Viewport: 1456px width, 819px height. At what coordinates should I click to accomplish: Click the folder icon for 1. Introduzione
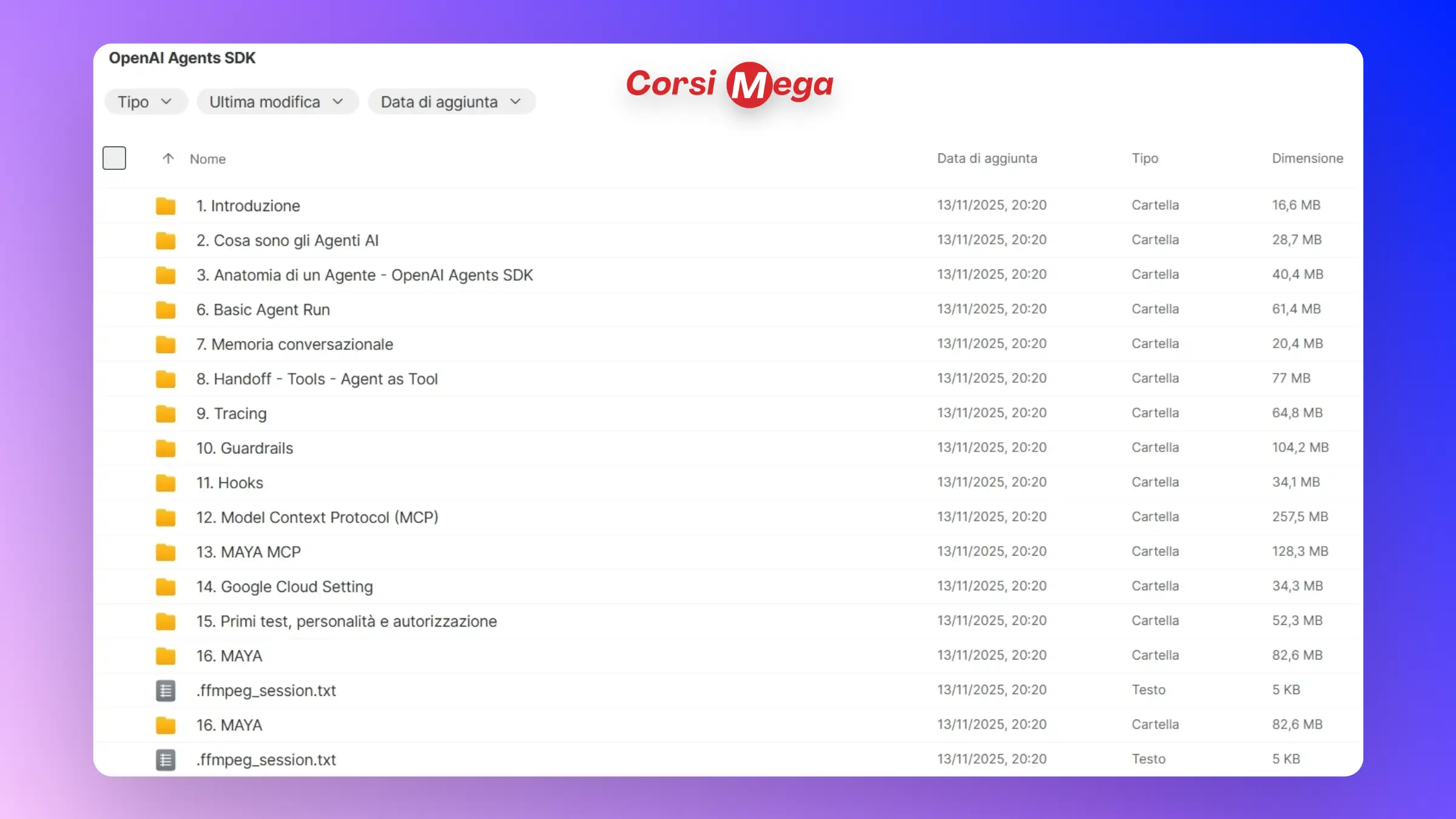point(165,206)
